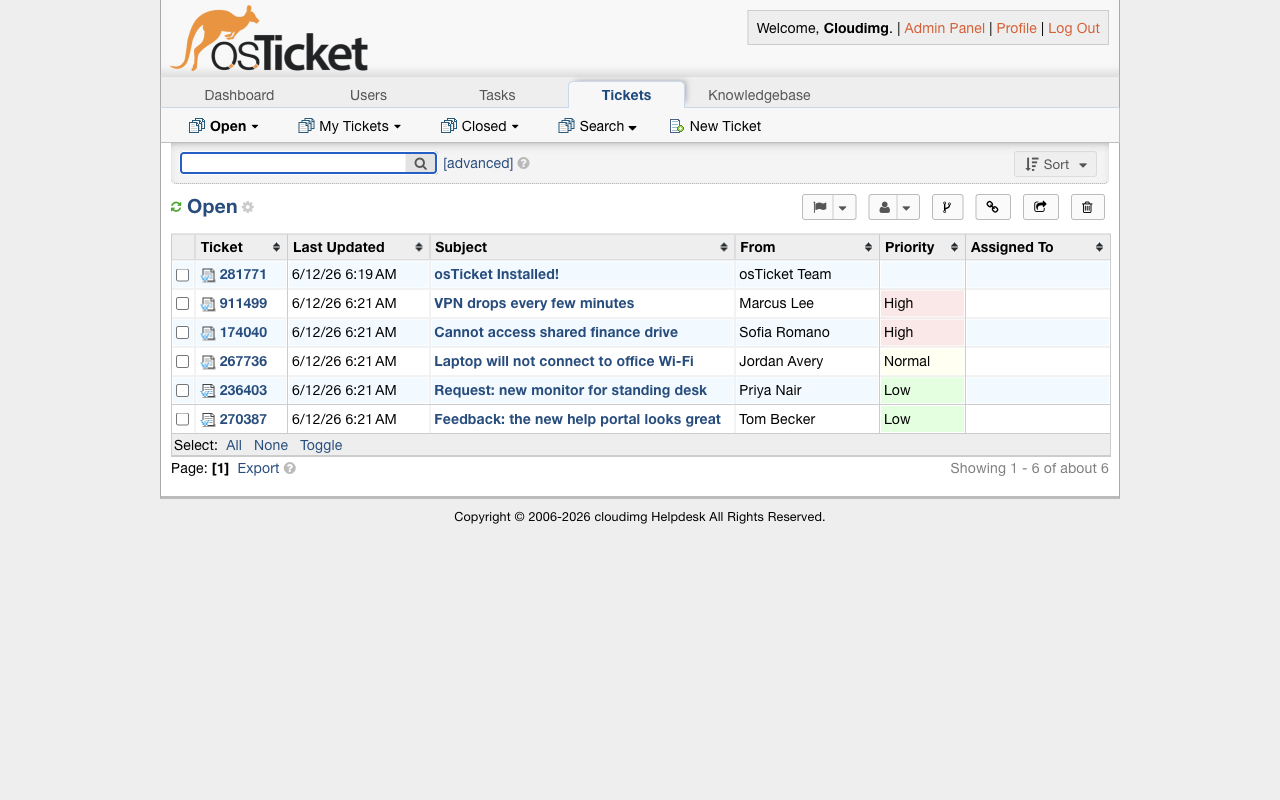Sort by Subject column arrows
The width and height of the screenshot is (1280, 800).
click(x=724, y=247)
